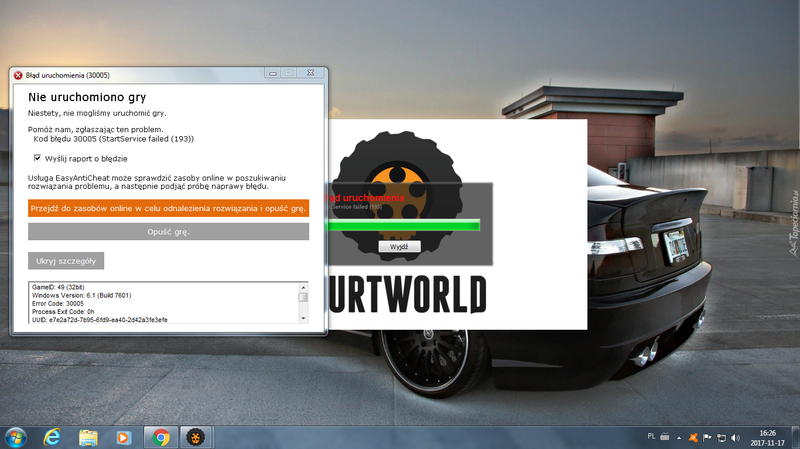The image size is (800, 449).
Task: Click the Show desktop strip
Action: coord(796,438)
